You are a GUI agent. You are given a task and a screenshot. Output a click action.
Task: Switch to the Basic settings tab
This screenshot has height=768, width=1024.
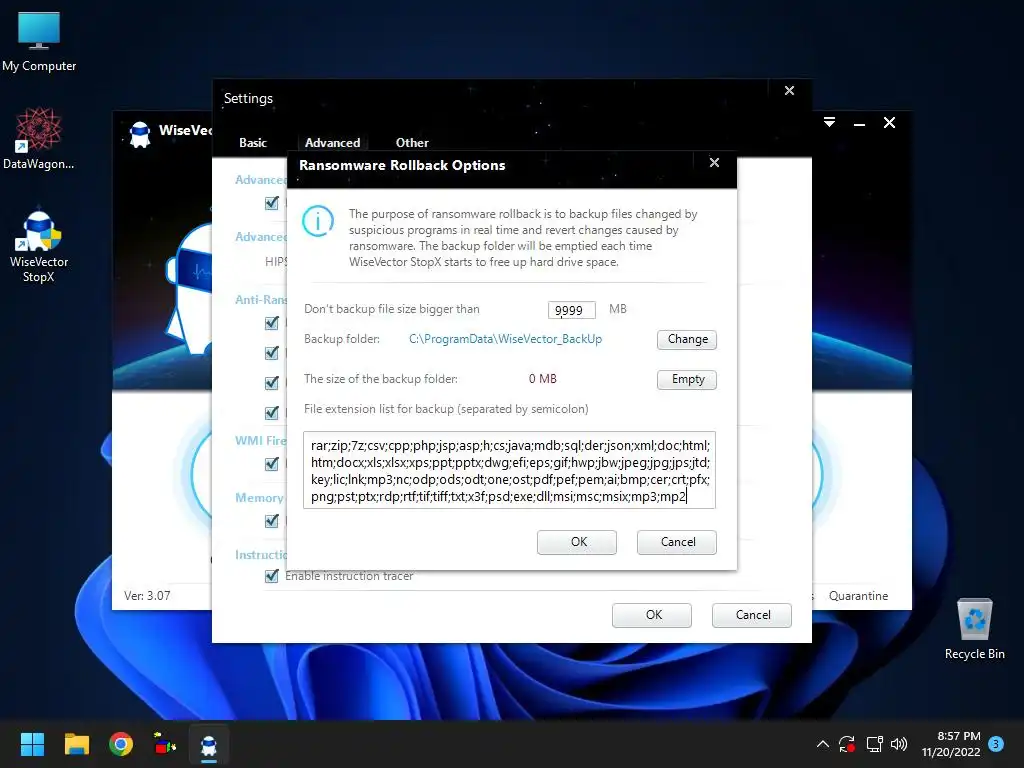click(x=253, y=142)
